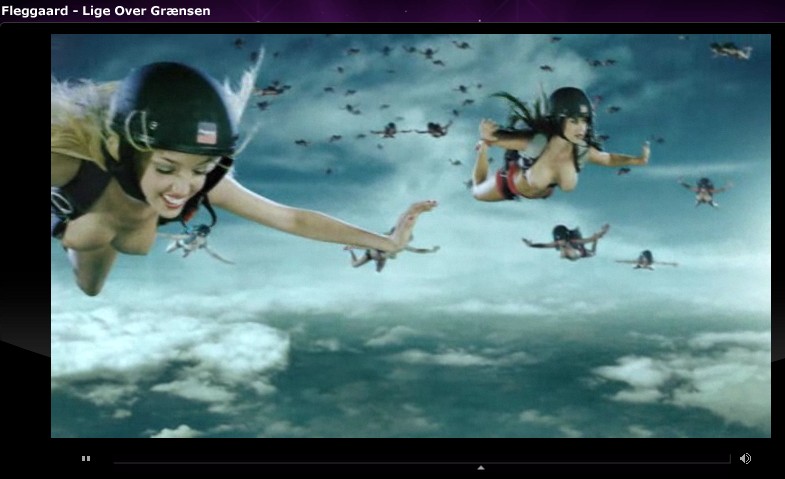Viewport: 785px width, 479px height.
Task: Click the center of the video frame
Action: [410, 236]
